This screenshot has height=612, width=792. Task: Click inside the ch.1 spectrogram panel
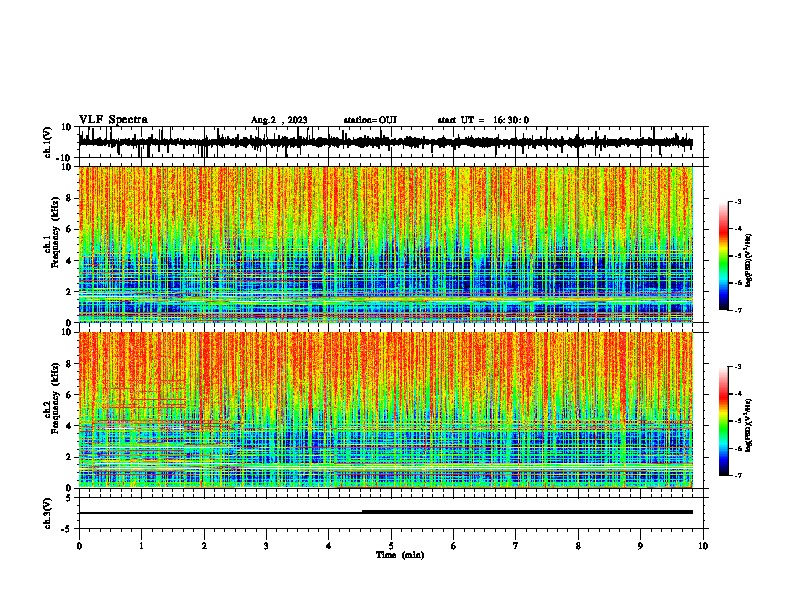[385, 244]
